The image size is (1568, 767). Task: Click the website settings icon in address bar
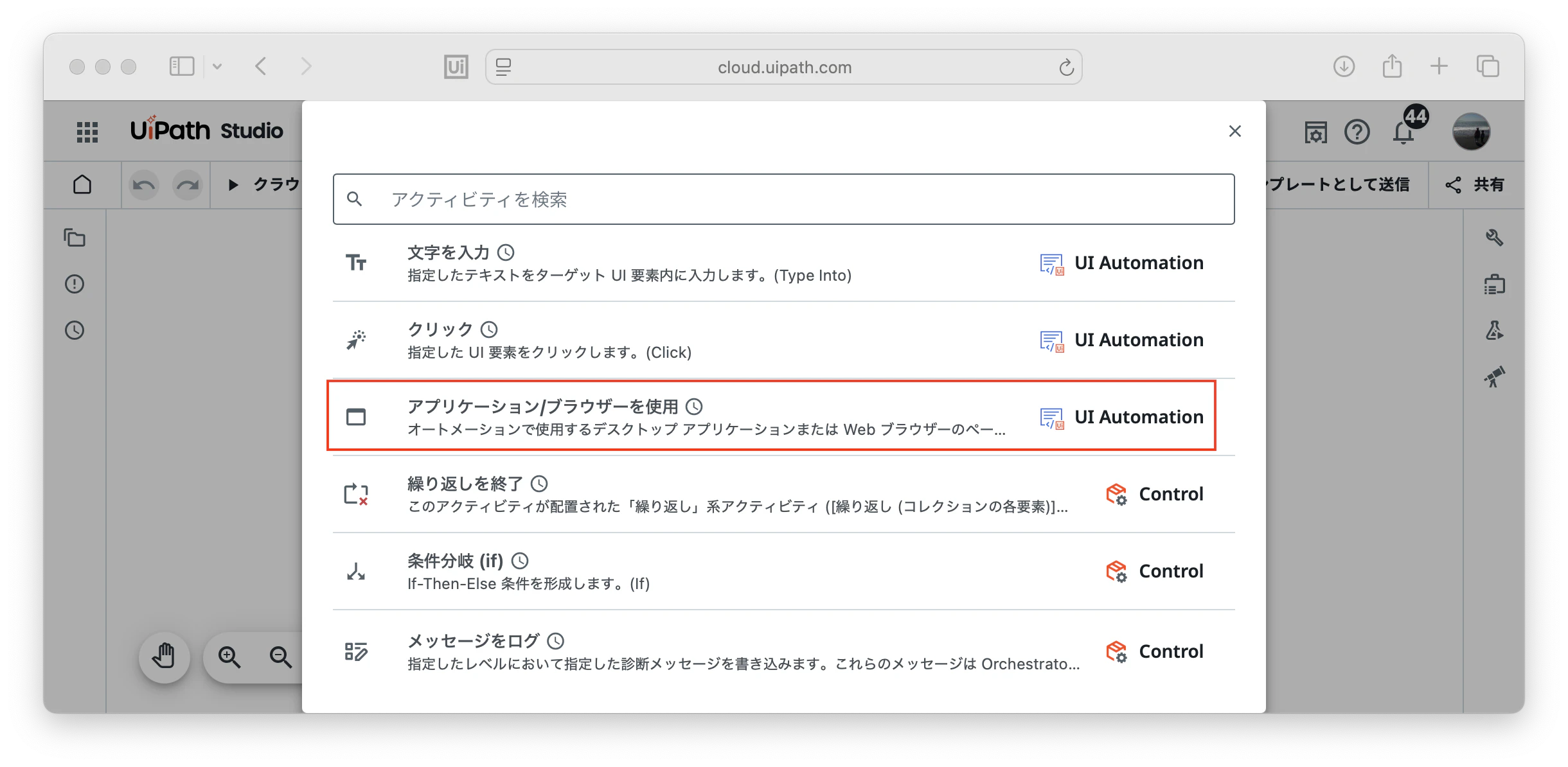point(504,67)
